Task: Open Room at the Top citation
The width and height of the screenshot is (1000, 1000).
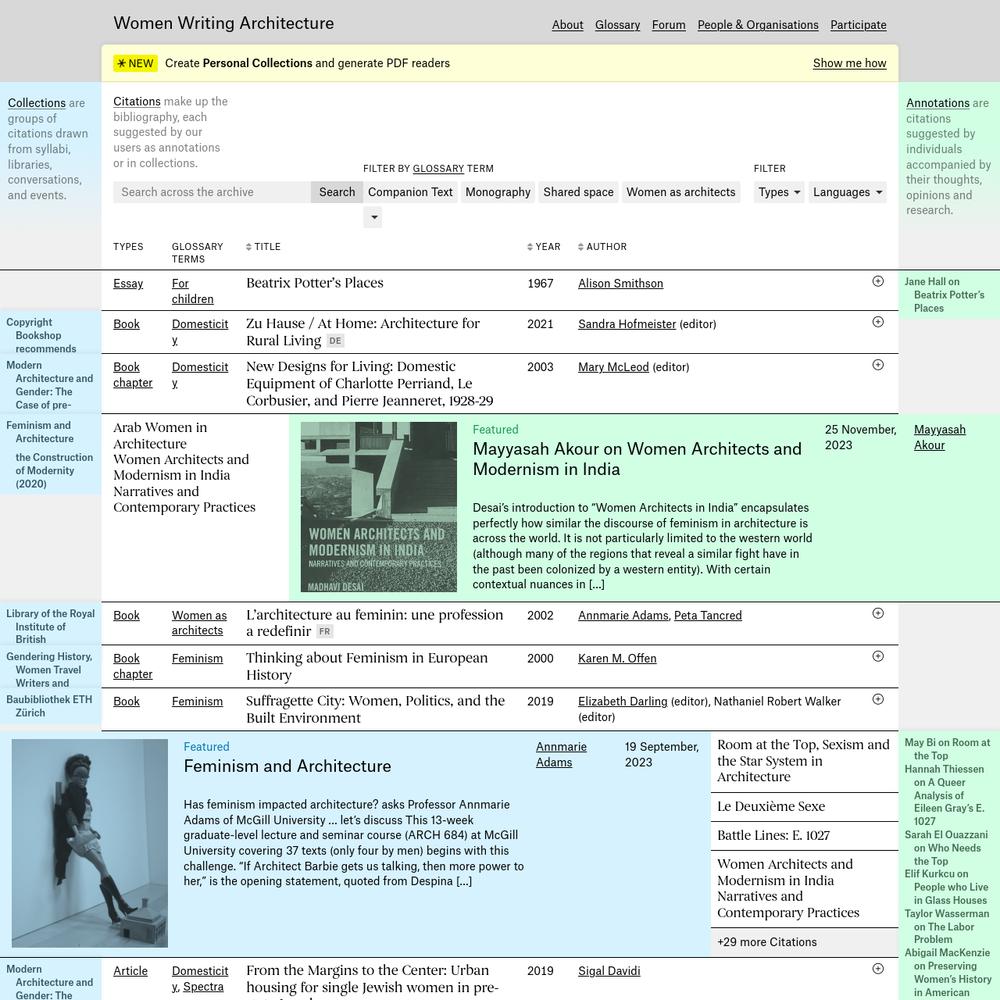Action: click(x=803, y=761)
